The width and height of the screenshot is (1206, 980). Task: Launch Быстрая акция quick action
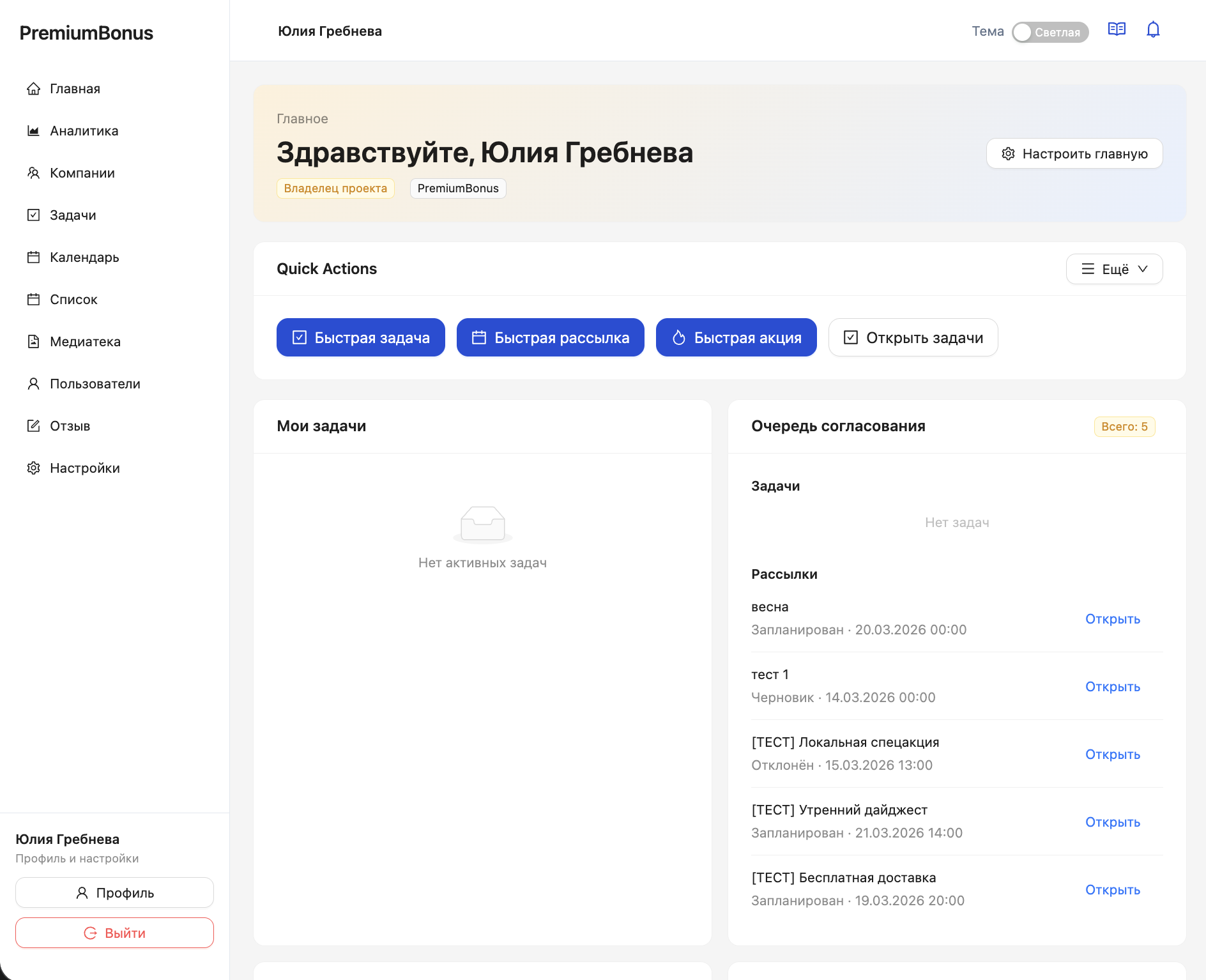[736, 337]
